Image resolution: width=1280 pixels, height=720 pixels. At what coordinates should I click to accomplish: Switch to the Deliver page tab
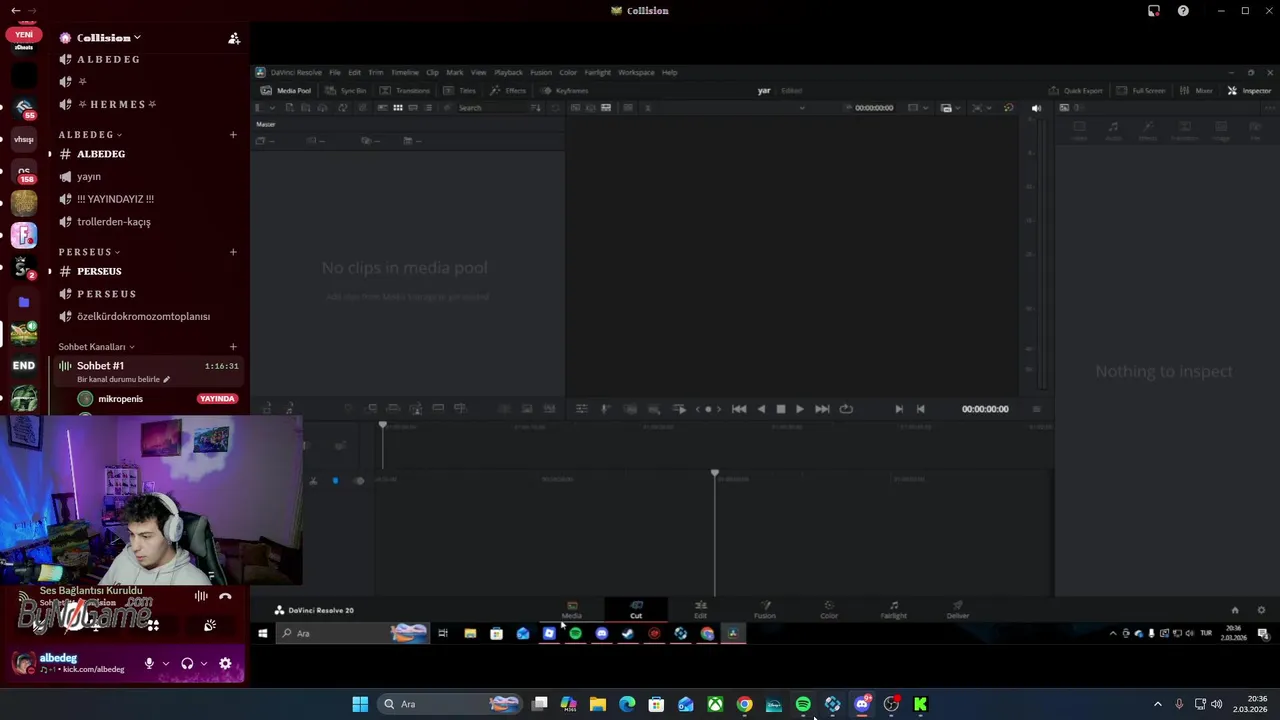click(x=958, y=610)
